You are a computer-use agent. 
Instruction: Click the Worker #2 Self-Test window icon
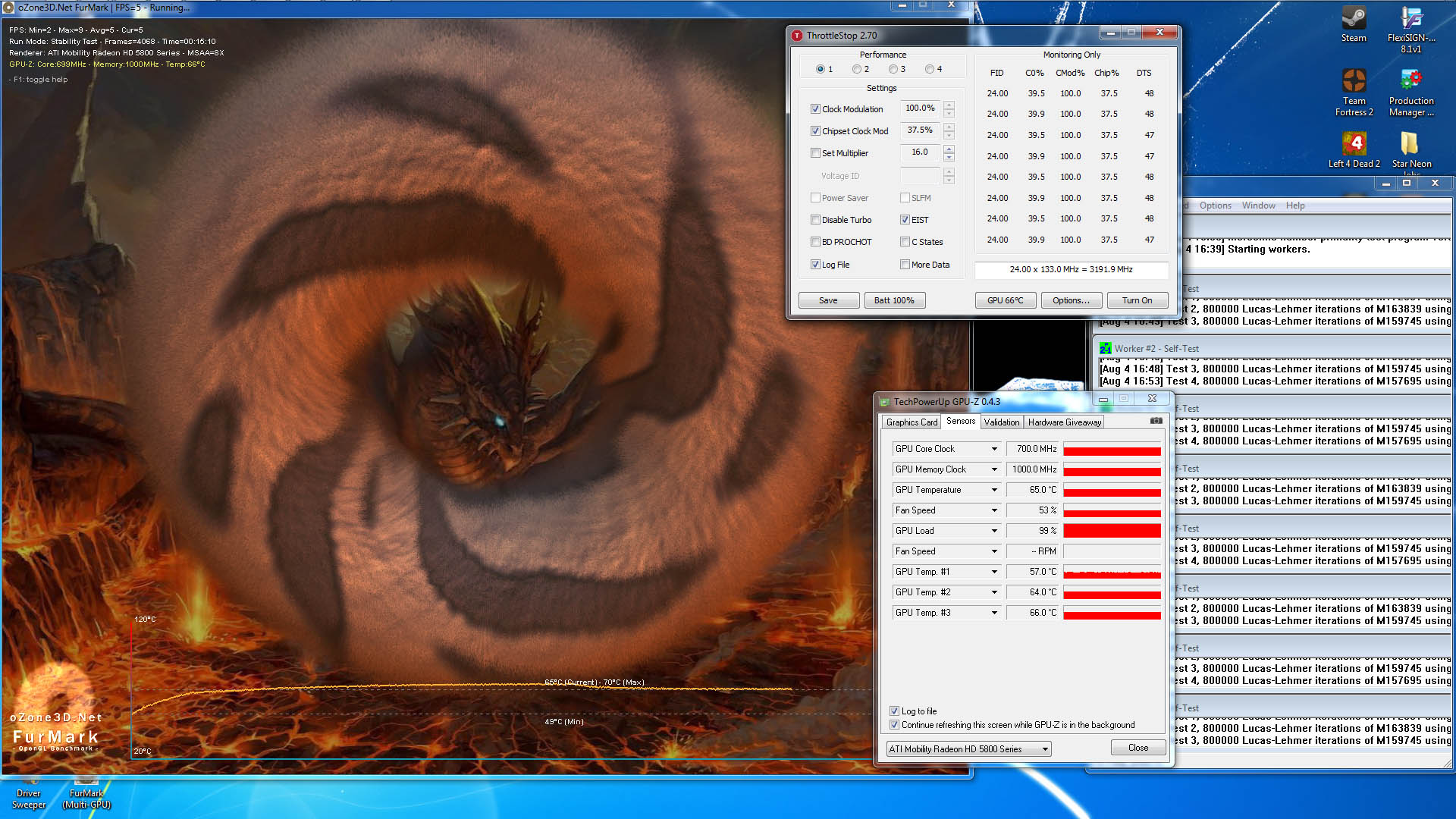point(1106,348)
